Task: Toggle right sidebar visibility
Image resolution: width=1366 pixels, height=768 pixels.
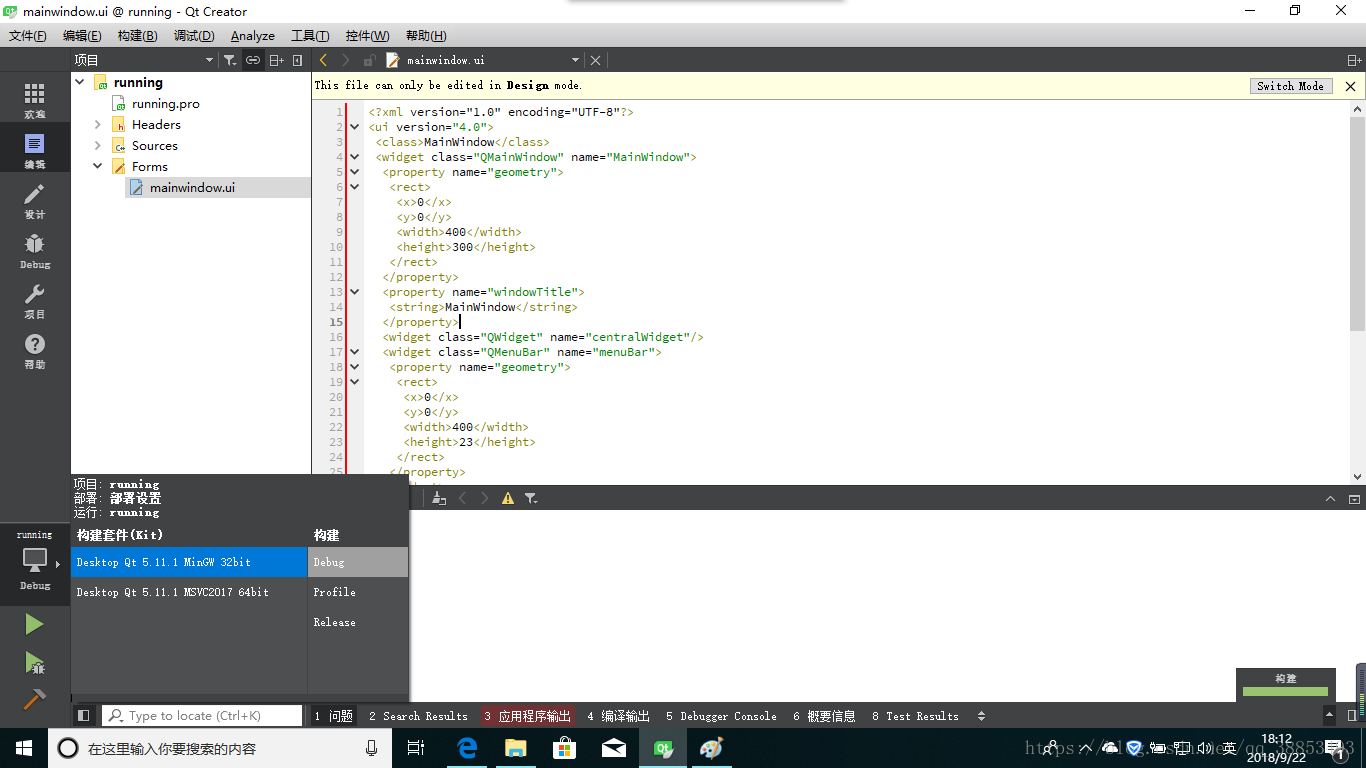Action: click(x=1352, y=716)
